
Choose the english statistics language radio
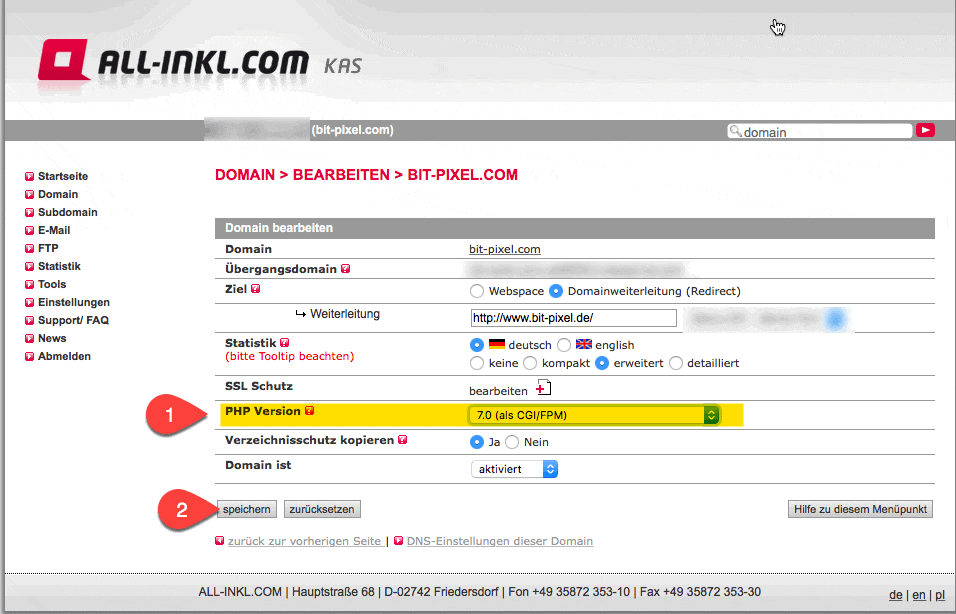pyautogui.click(x=564, y=345)
